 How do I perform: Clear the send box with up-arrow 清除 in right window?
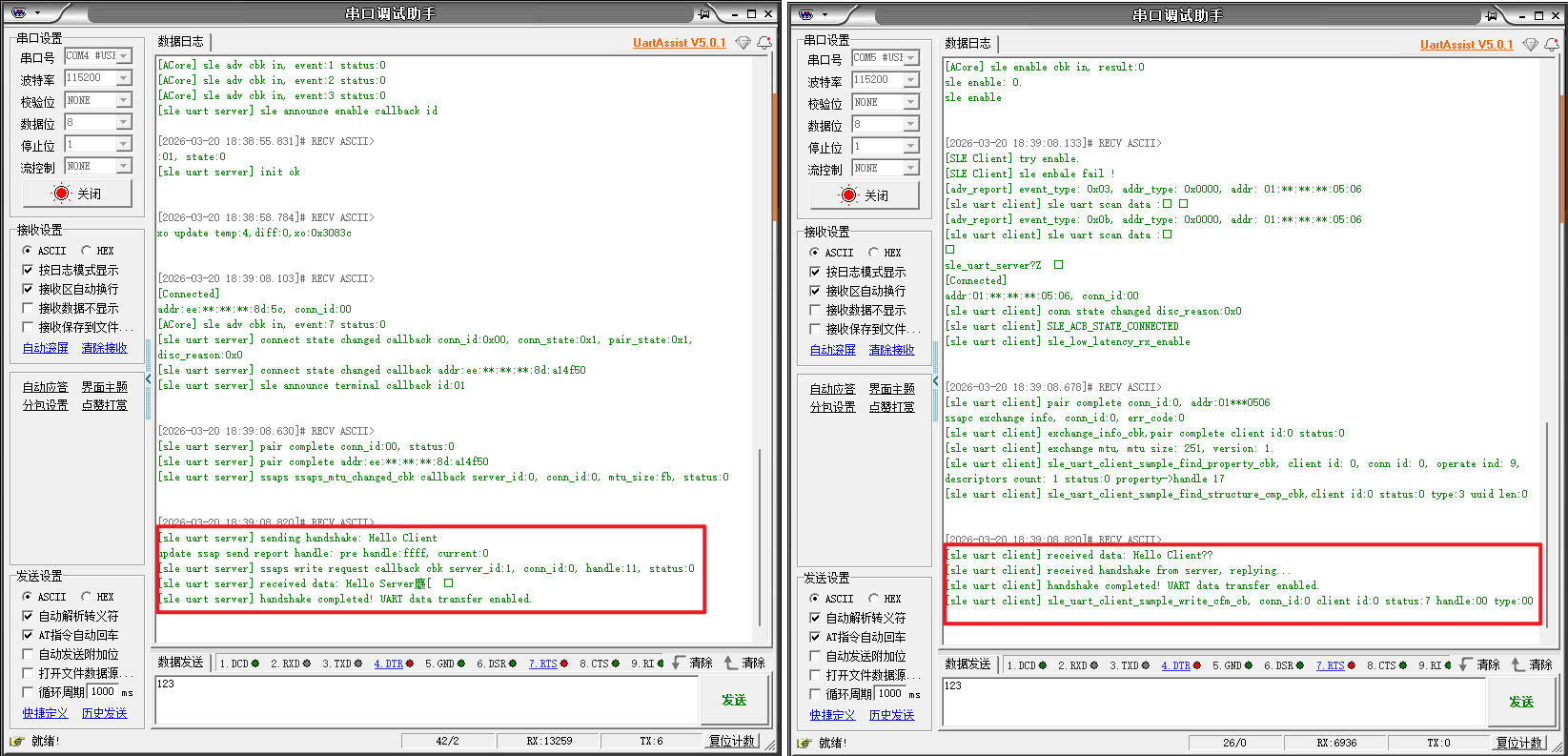(1532, 664)
